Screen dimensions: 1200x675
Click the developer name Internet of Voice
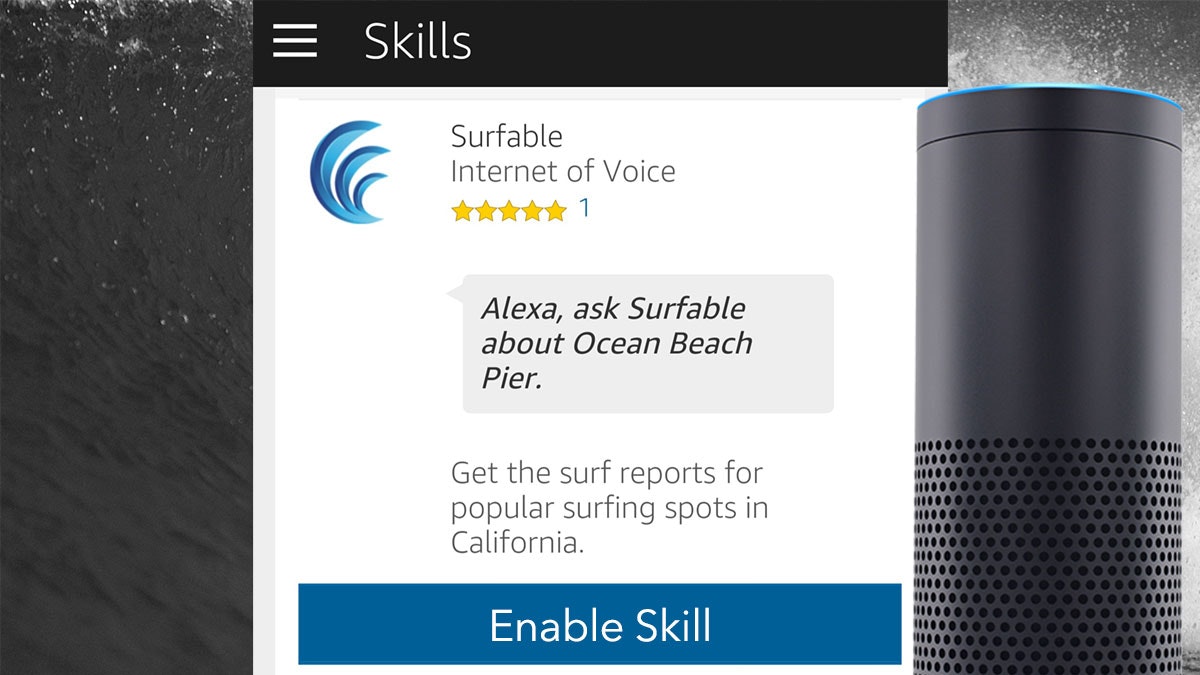click(563, 170)
